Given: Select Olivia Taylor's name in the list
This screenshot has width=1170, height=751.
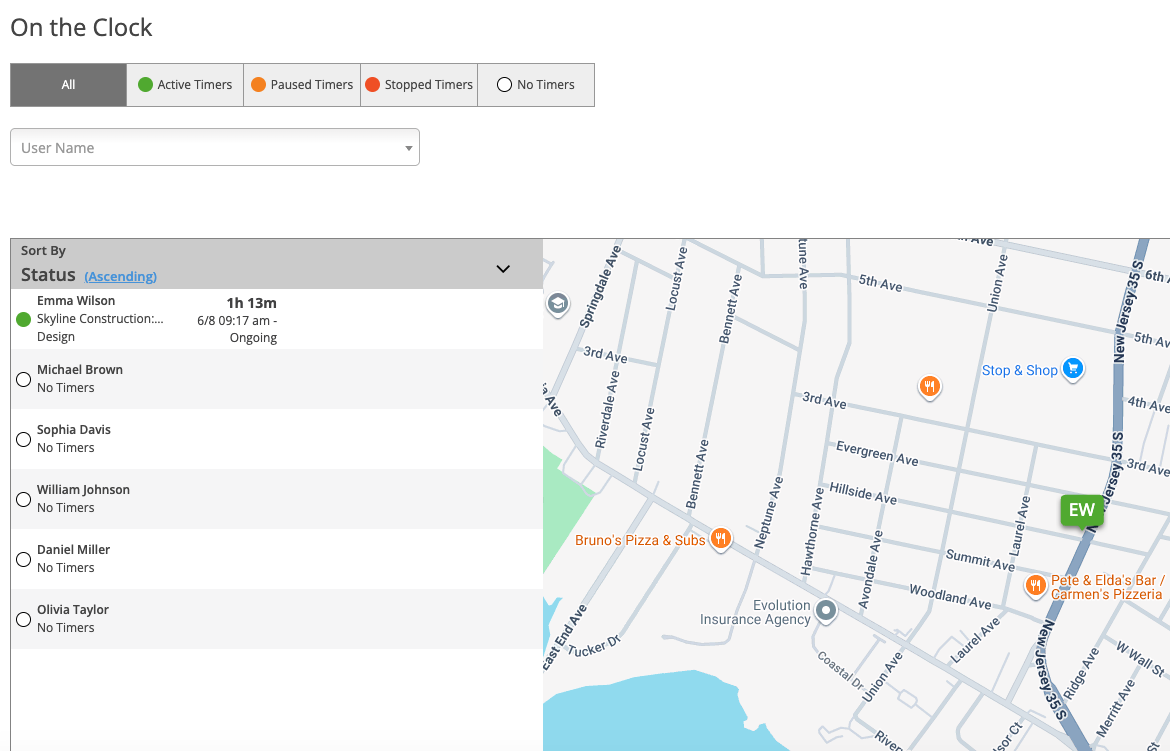Looking at the screenshot, I should pos(73,610).
